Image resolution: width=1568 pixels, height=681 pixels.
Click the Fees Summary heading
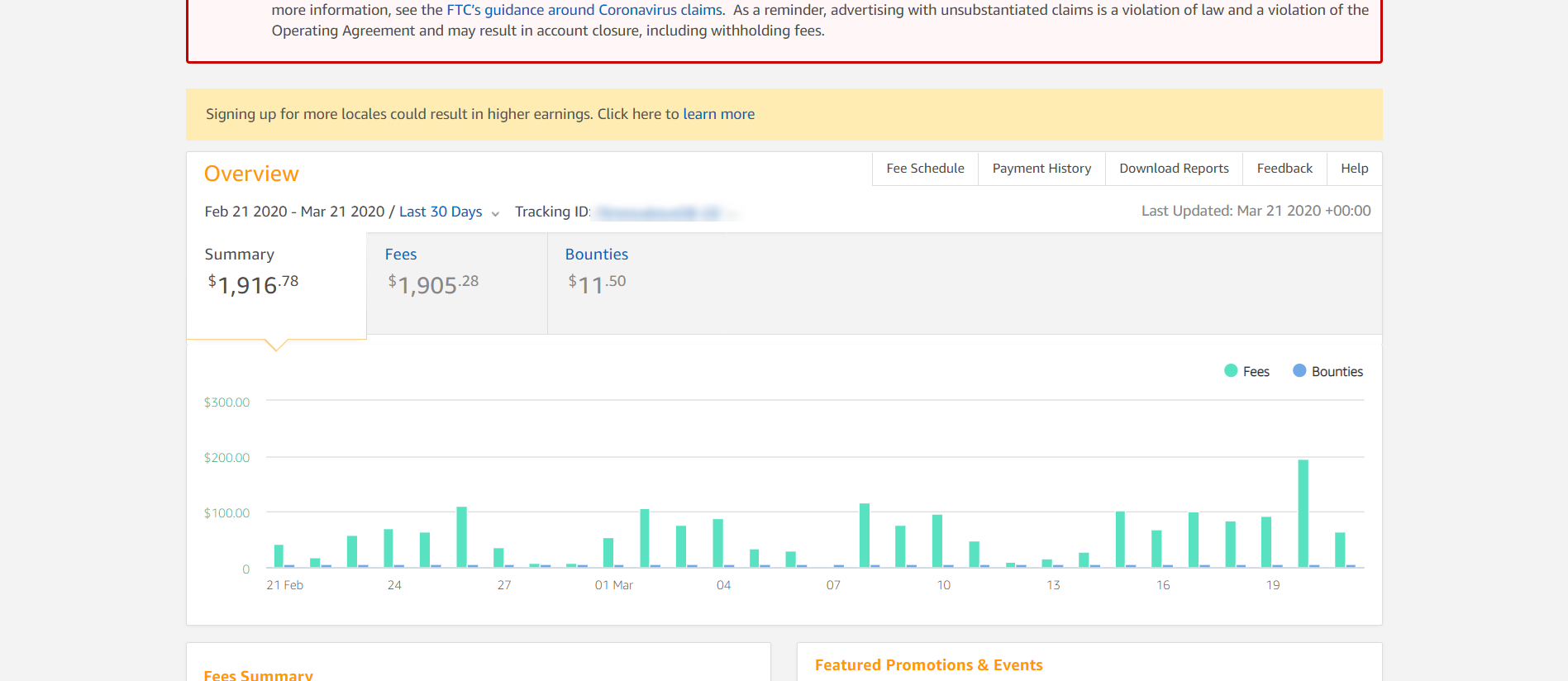tap(258, 675)
